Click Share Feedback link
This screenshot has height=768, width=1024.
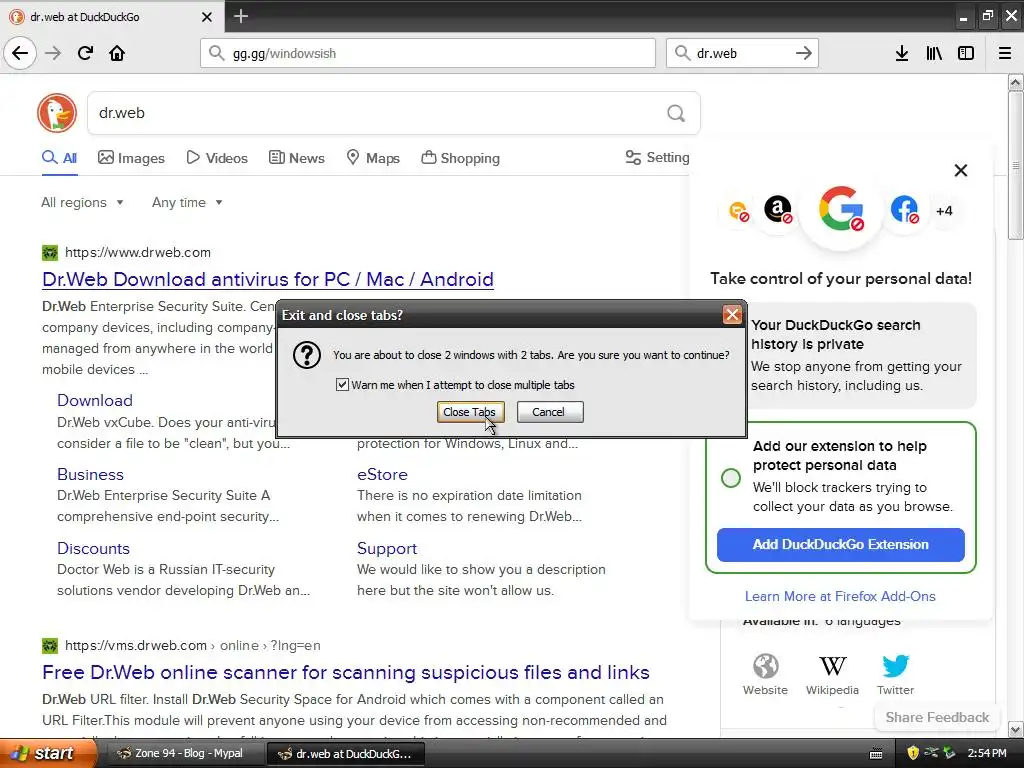(937, 717)
